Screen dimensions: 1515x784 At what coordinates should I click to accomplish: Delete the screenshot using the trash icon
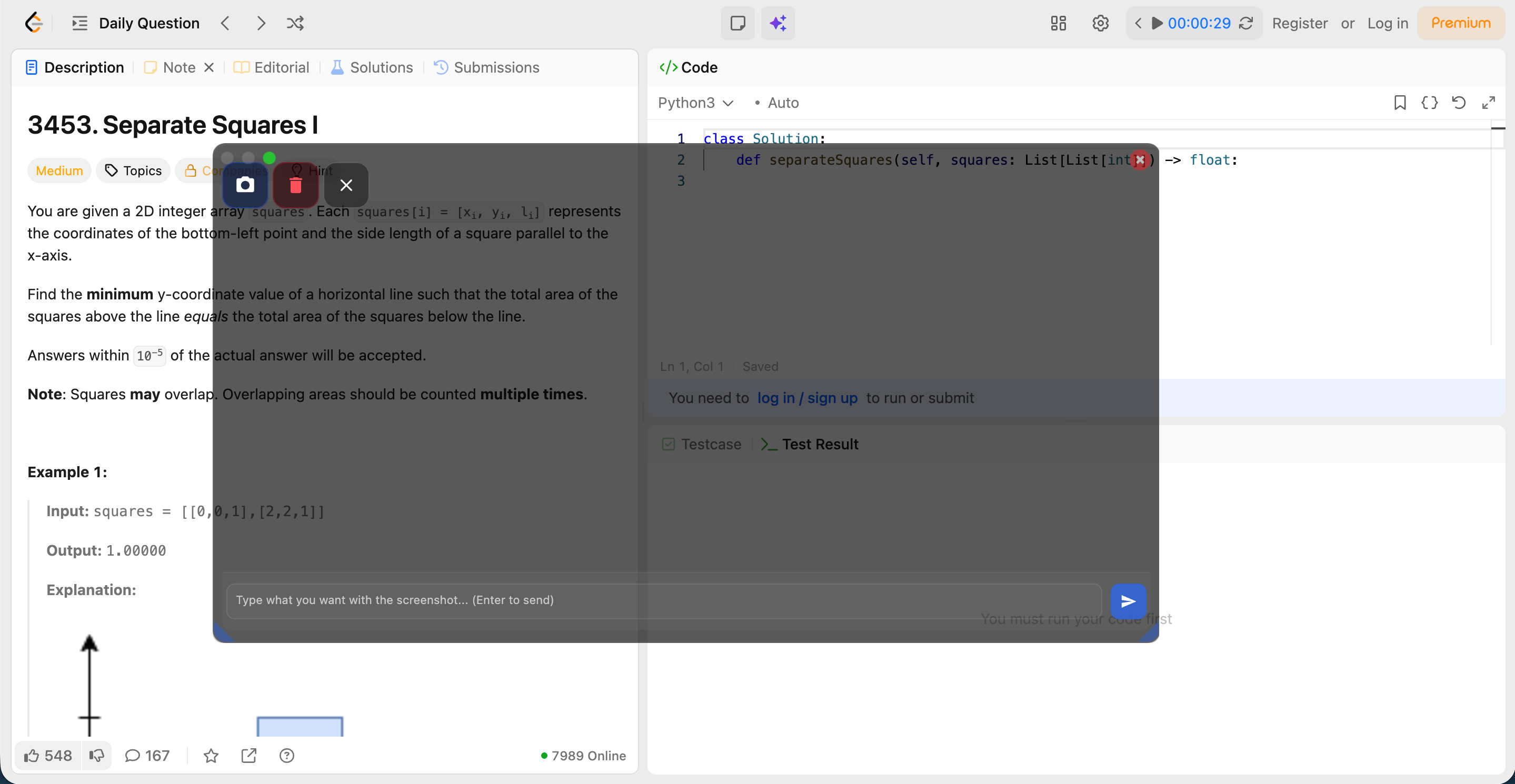click(x=295, y=185)
